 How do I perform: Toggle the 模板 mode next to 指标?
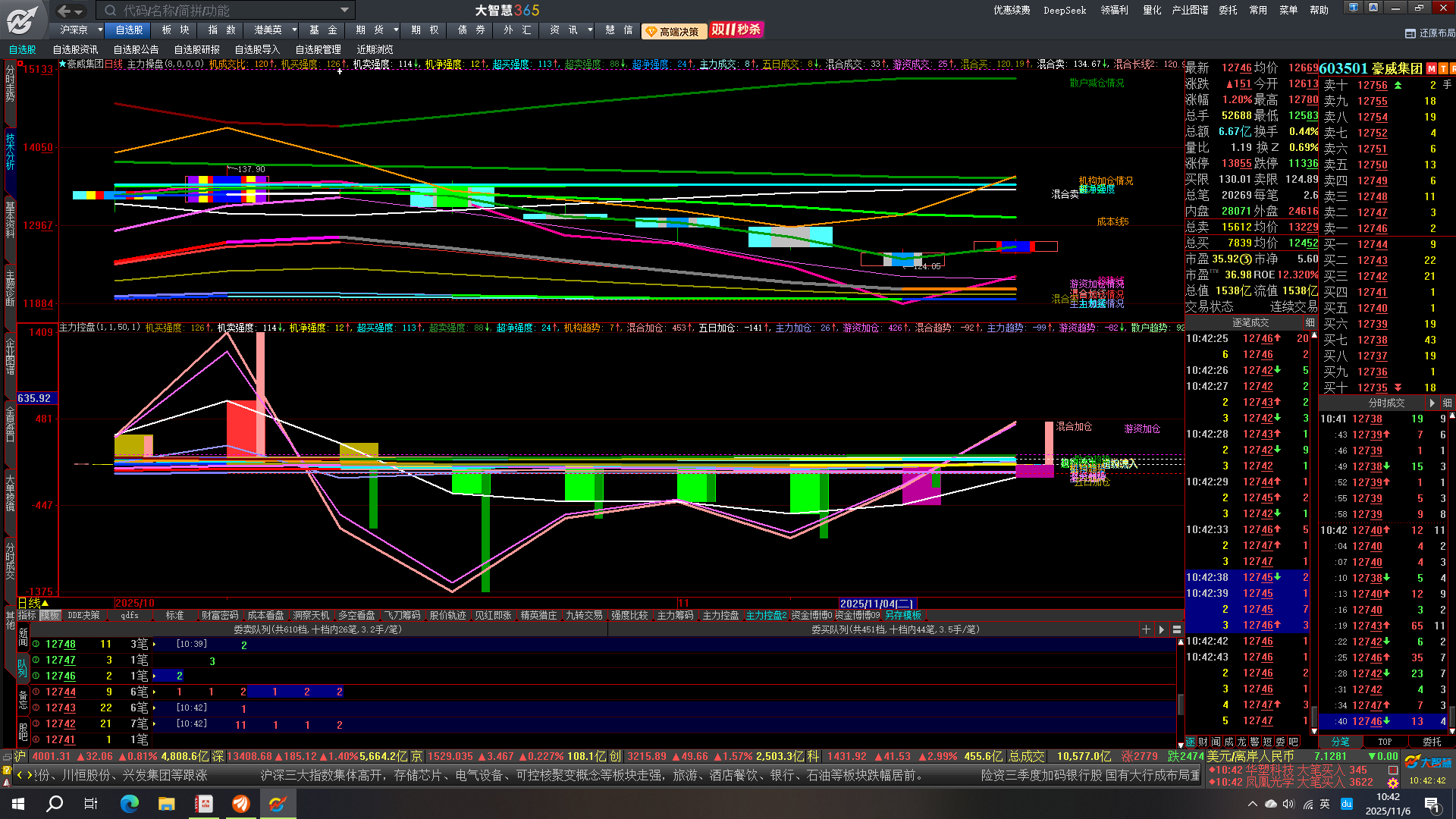(50, 616)
